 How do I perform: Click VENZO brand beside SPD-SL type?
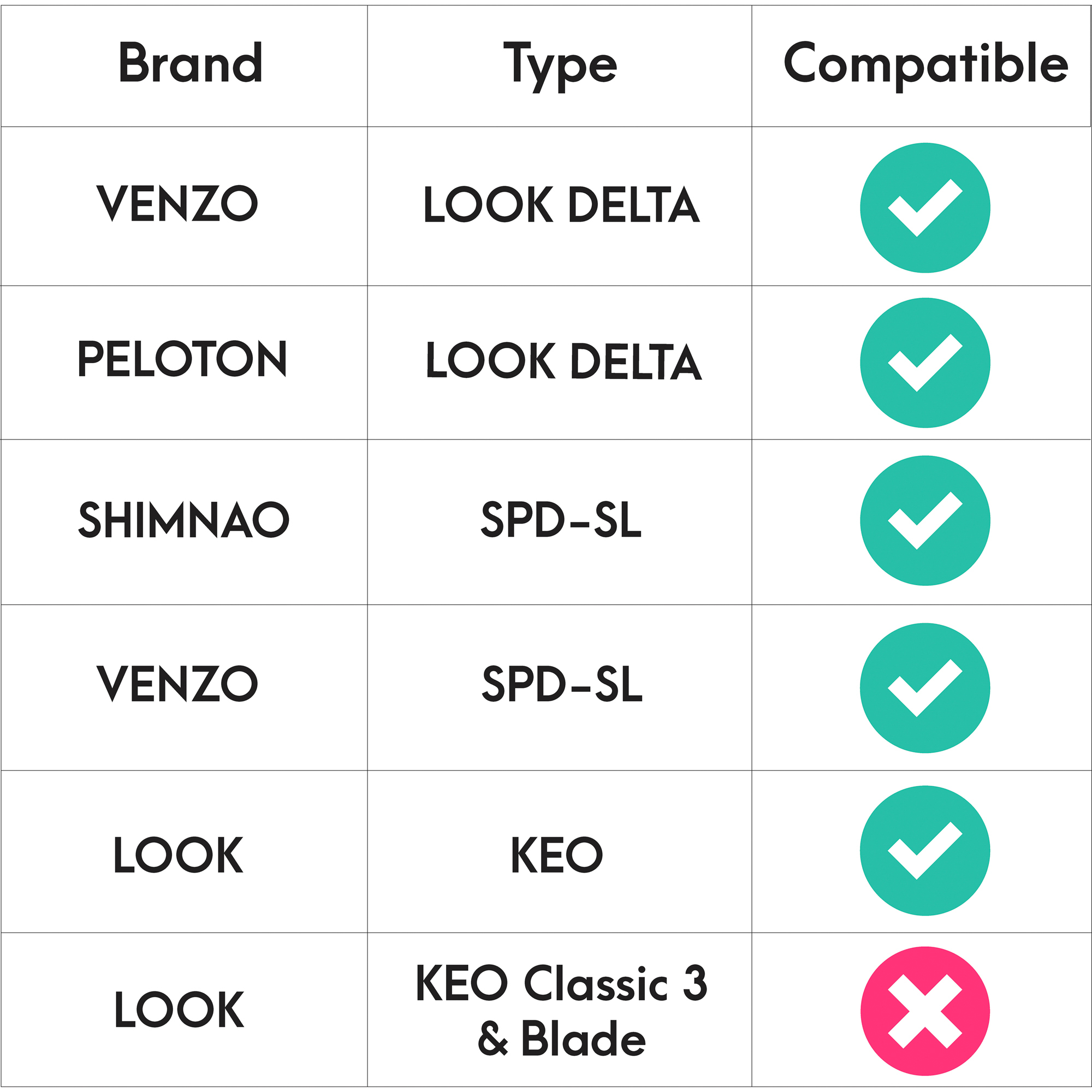point(177,684)
